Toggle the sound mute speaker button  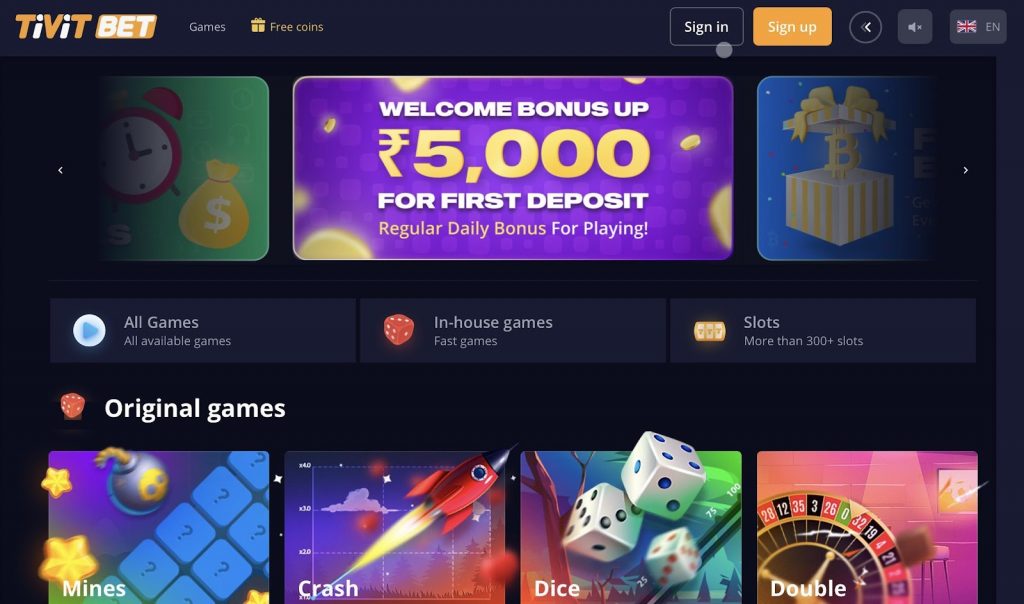915,27
